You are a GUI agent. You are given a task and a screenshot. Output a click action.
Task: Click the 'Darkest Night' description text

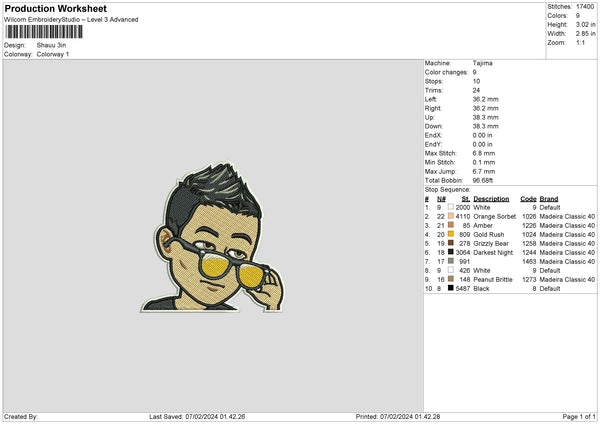(x=493, y=252)
